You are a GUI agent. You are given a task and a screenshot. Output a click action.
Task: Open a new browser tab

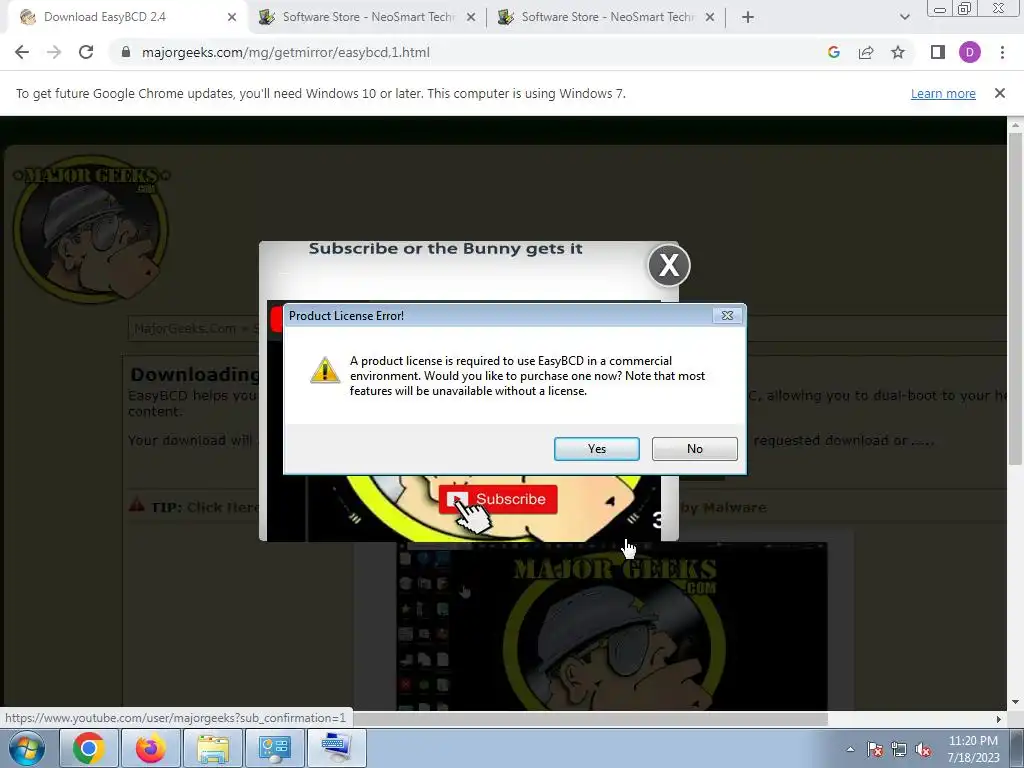coord(748,17)
